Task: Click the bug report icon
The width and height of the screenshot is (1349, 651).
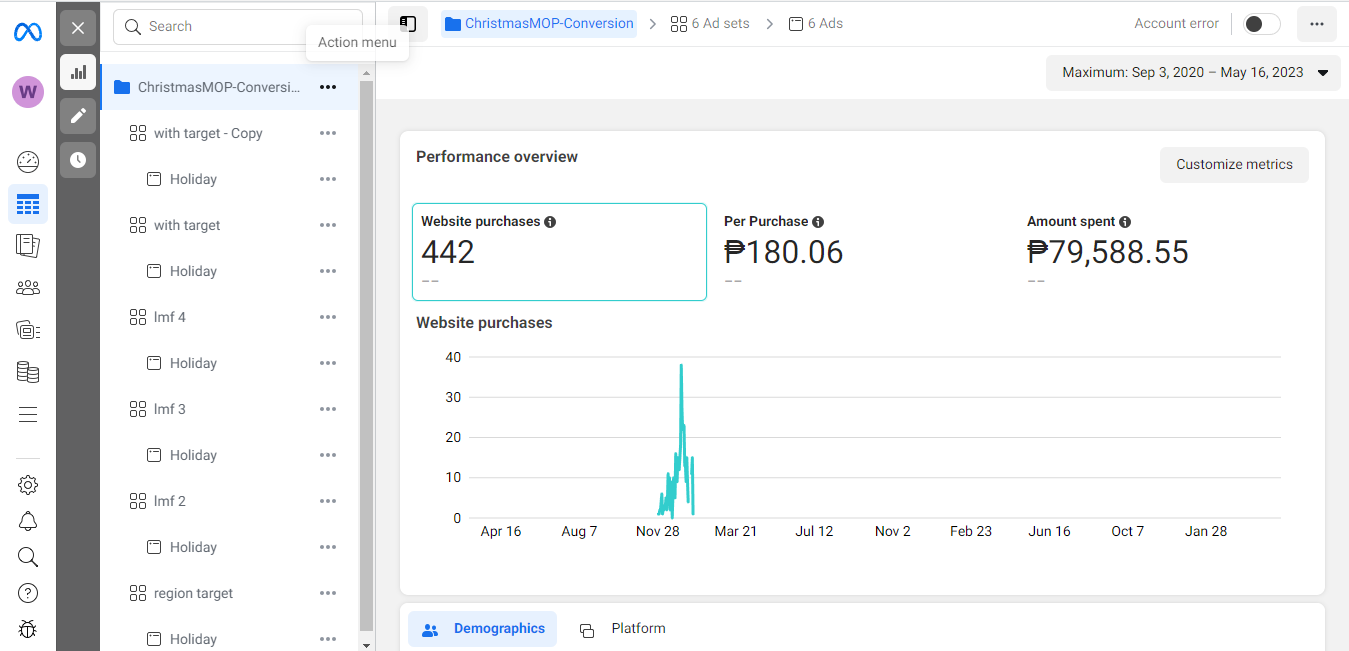Action: pyautogui.click(x=28, y=629)
